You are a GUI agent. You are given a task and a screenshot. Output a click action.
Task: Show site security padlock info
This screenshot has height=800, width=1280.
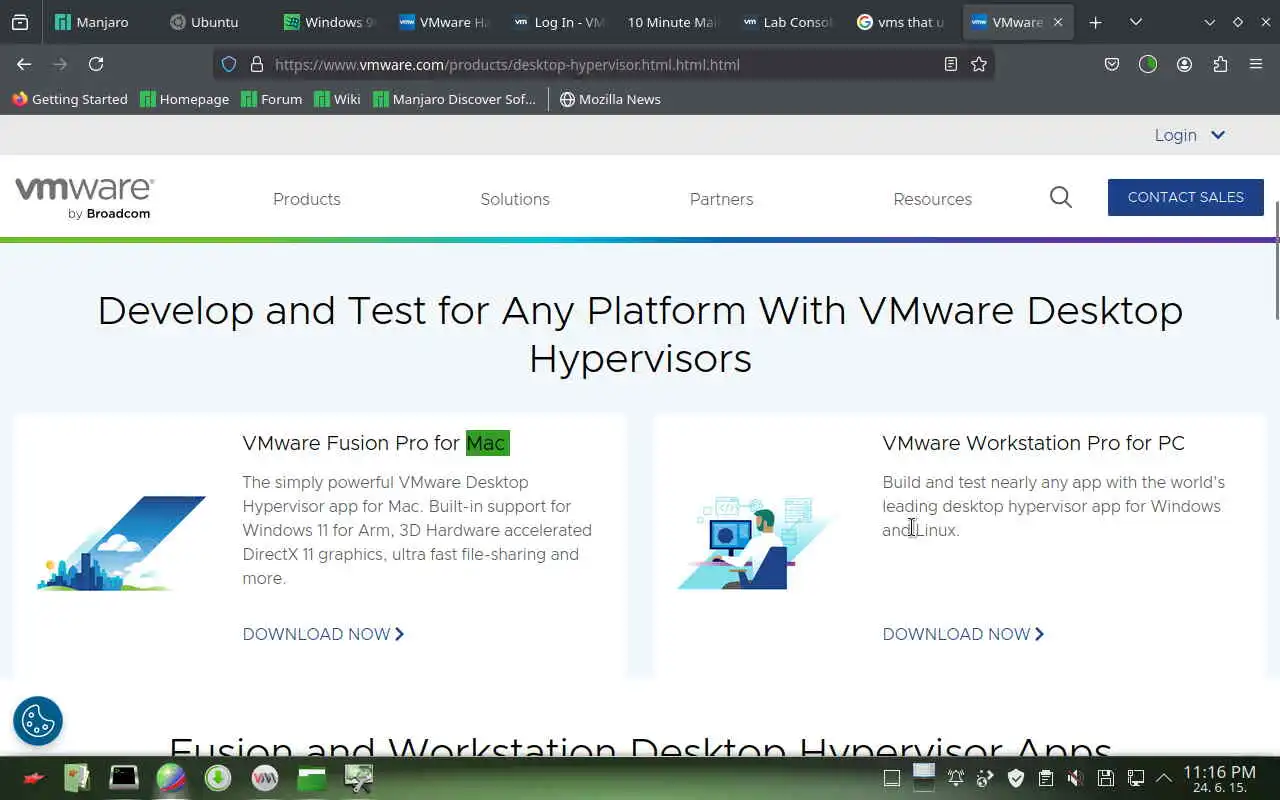pos(257,64)
